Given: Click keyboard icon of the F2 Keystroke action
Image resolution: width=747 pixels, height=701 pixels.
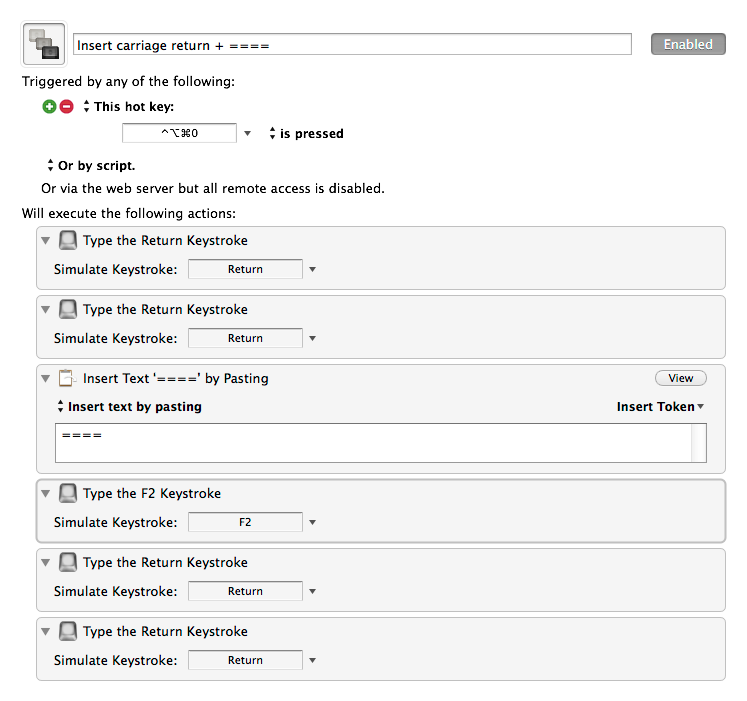Looking at the screenshot, I should point(68,493).
